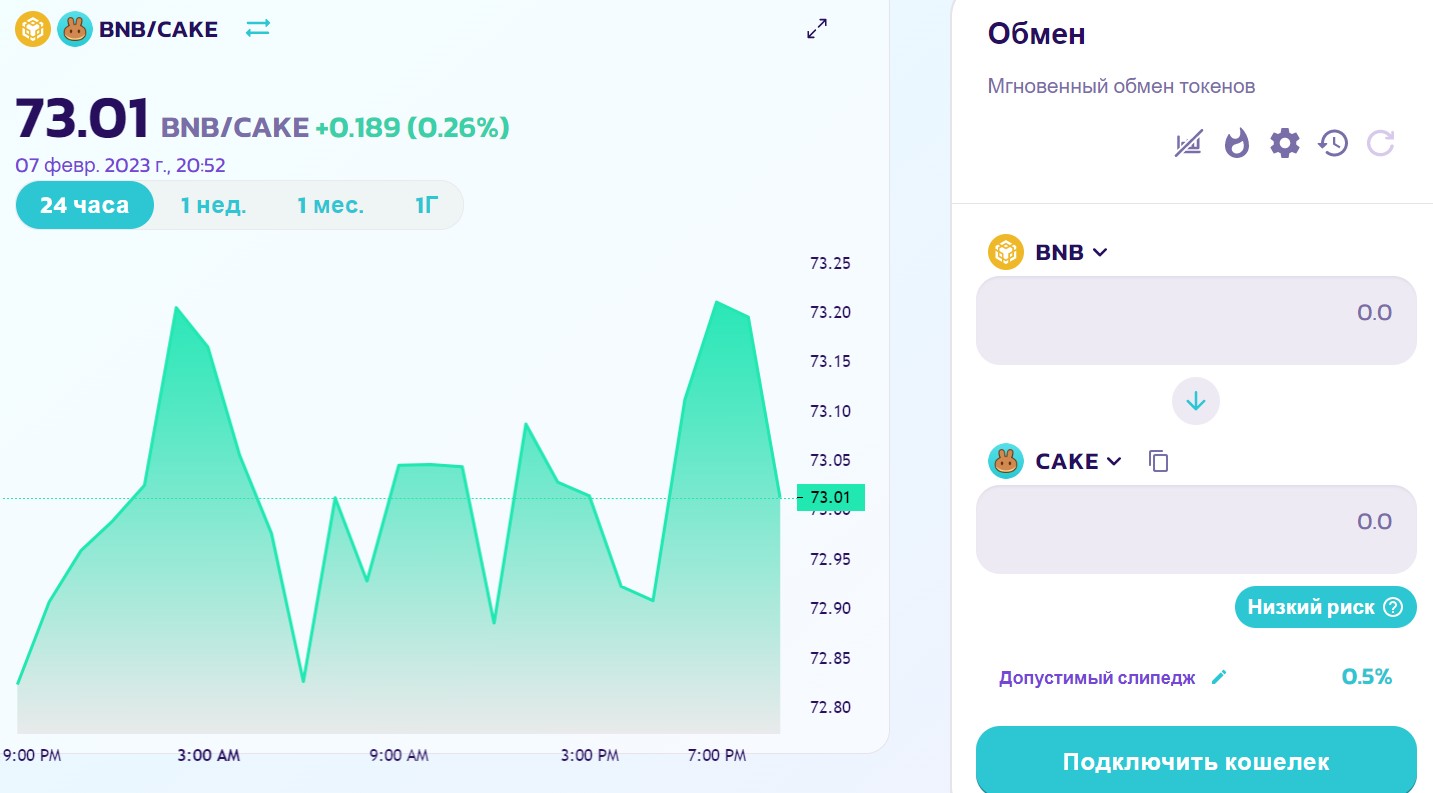
Task: Switch the chart to 1 мес.
Action: pos(330,206)
